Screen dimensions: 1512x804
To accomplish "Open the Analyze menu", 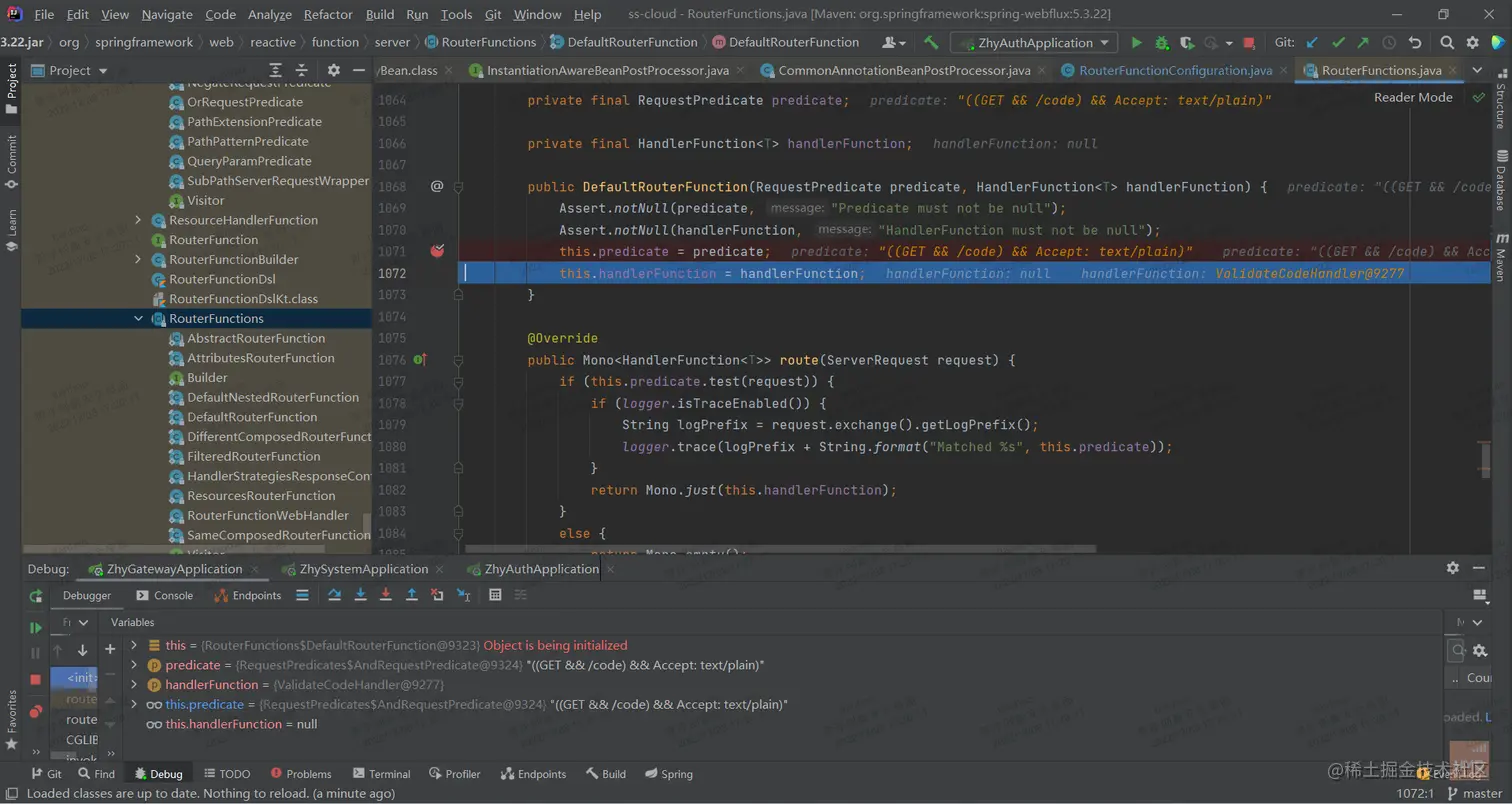I will click(269, 15).
